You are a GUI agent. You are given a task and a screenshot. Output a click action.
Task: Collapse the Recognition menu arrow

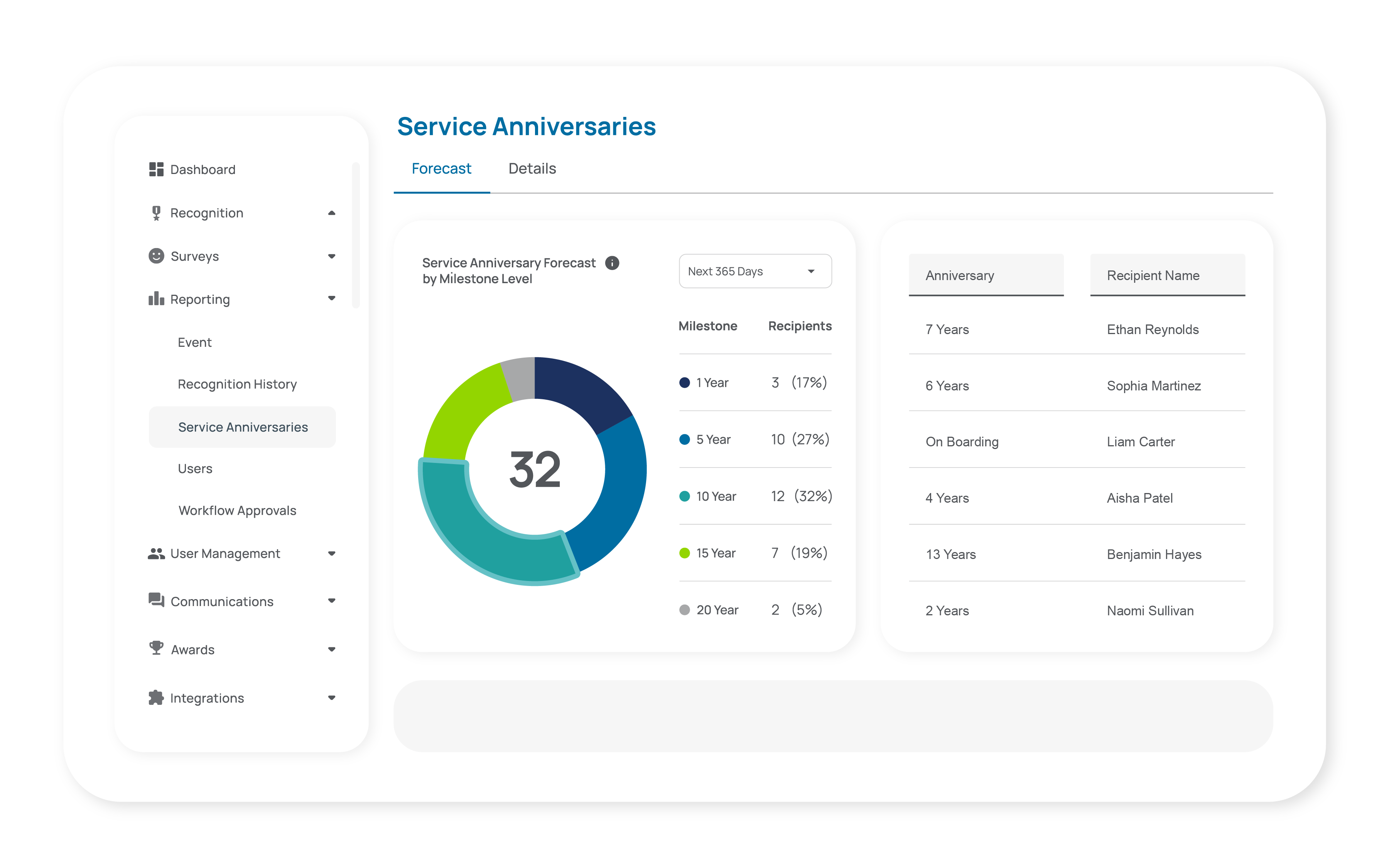point(331,213)
